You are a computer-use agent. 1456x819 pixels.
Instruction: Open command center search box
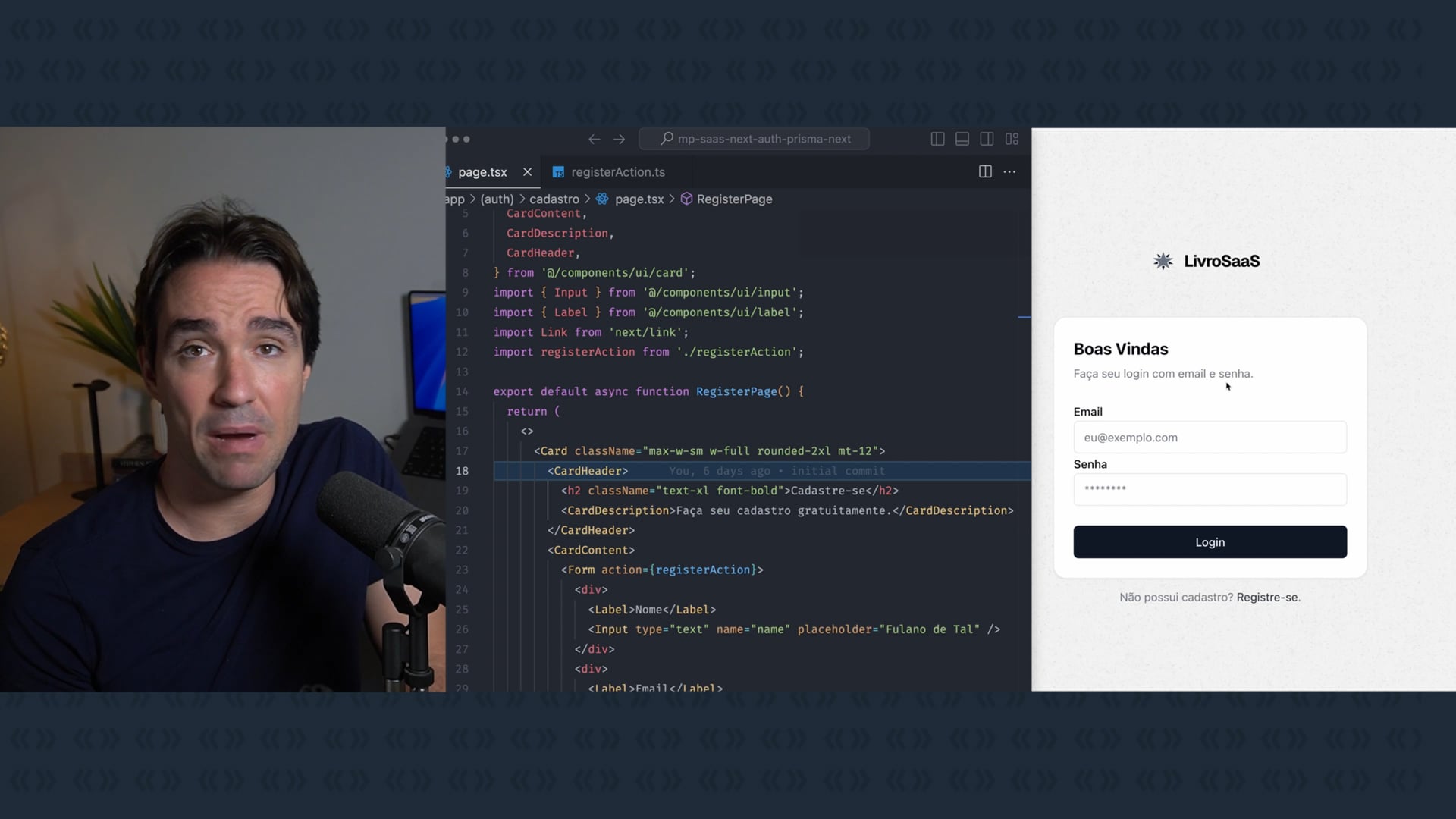[x=755, y=139]
